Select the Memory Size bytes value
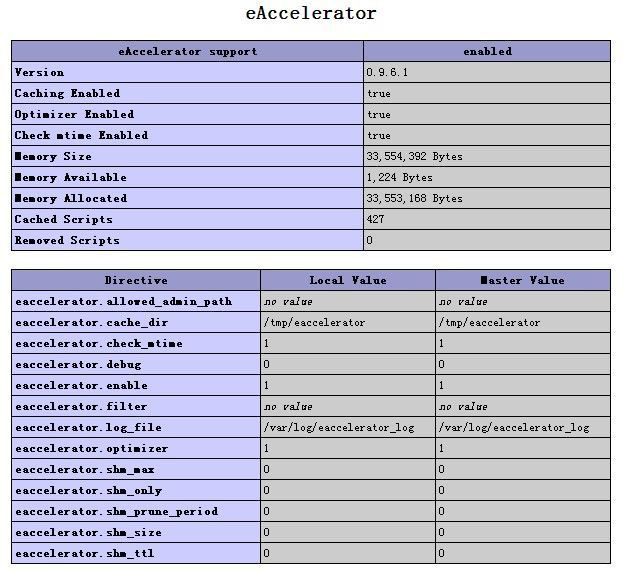Screen dimensions: 623x572 pyautogui.click(x=415, y=157)
